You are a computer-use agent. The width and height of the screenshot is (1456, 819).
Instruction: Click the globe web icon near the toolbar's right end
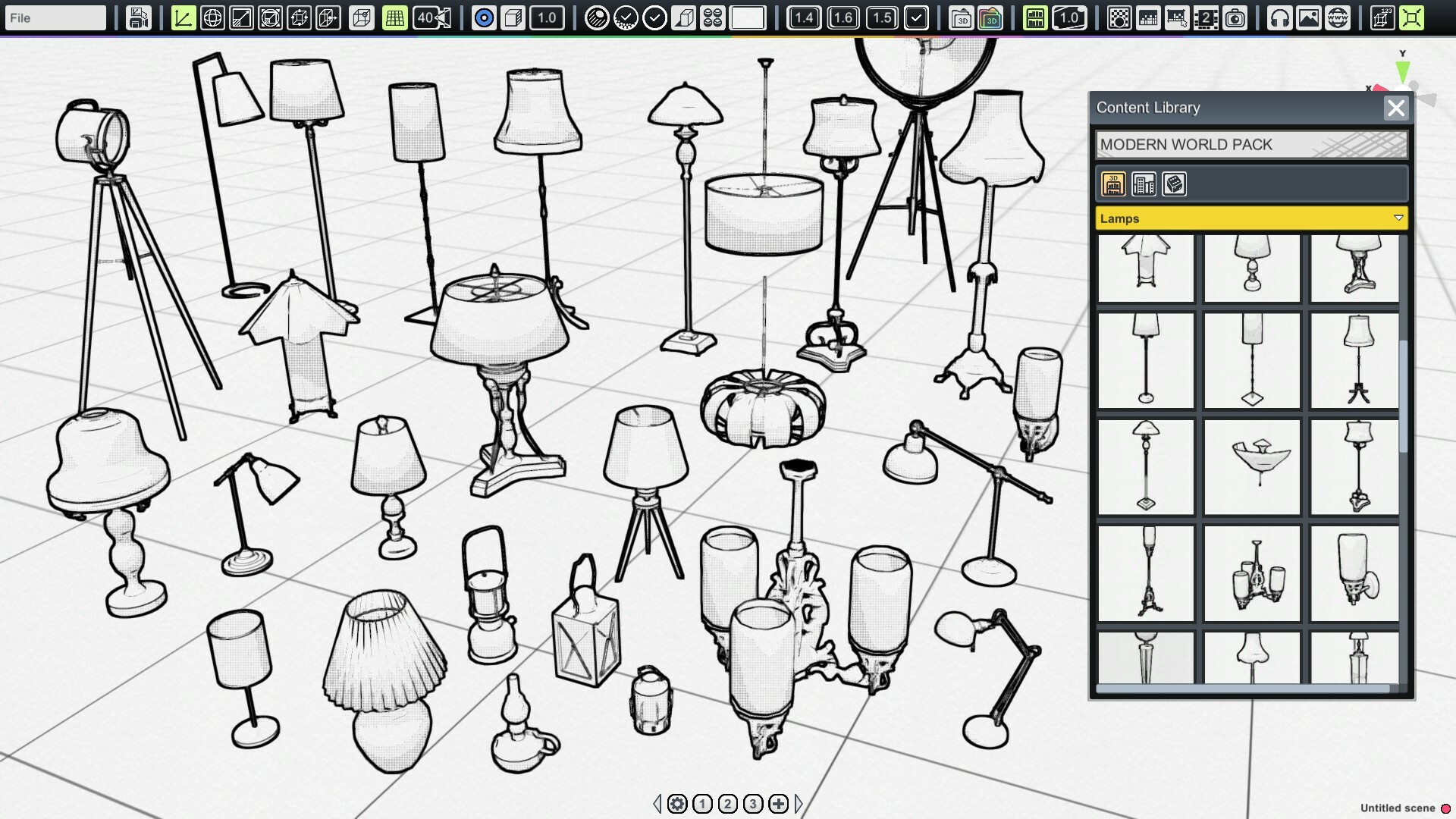point(1337,17)
